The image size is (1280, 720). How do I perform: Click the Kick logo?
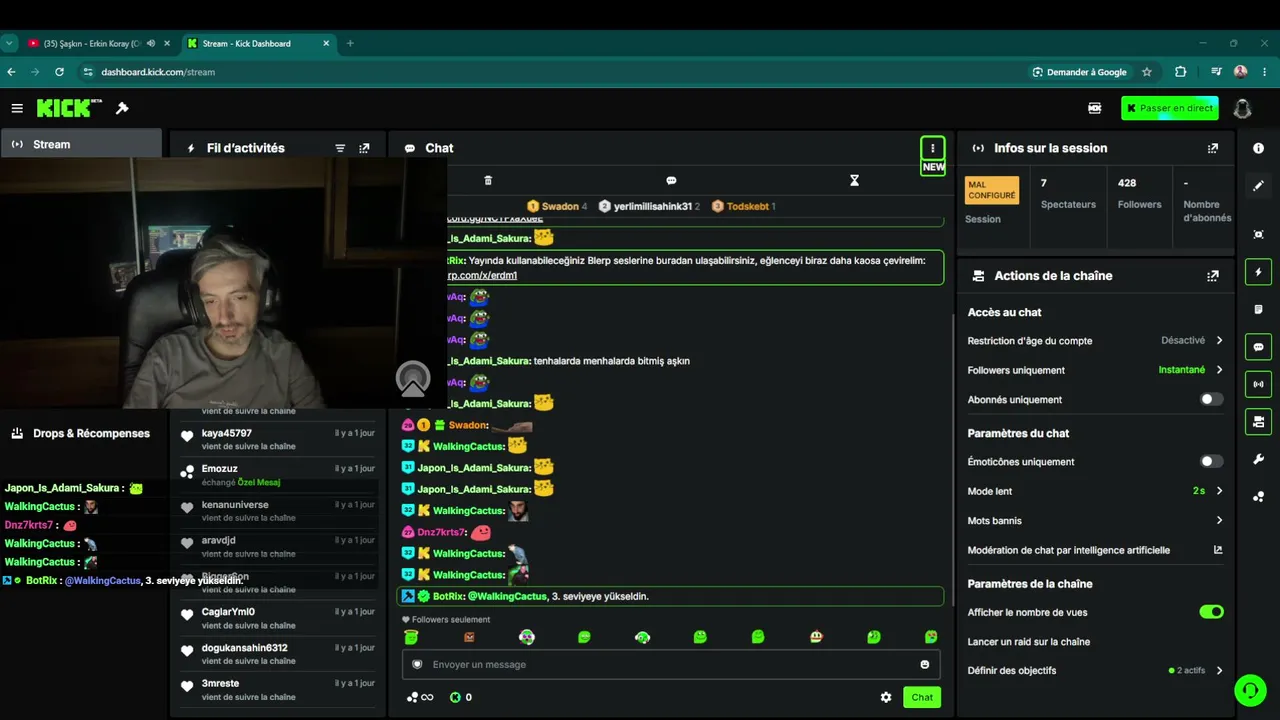coord(69,108)
